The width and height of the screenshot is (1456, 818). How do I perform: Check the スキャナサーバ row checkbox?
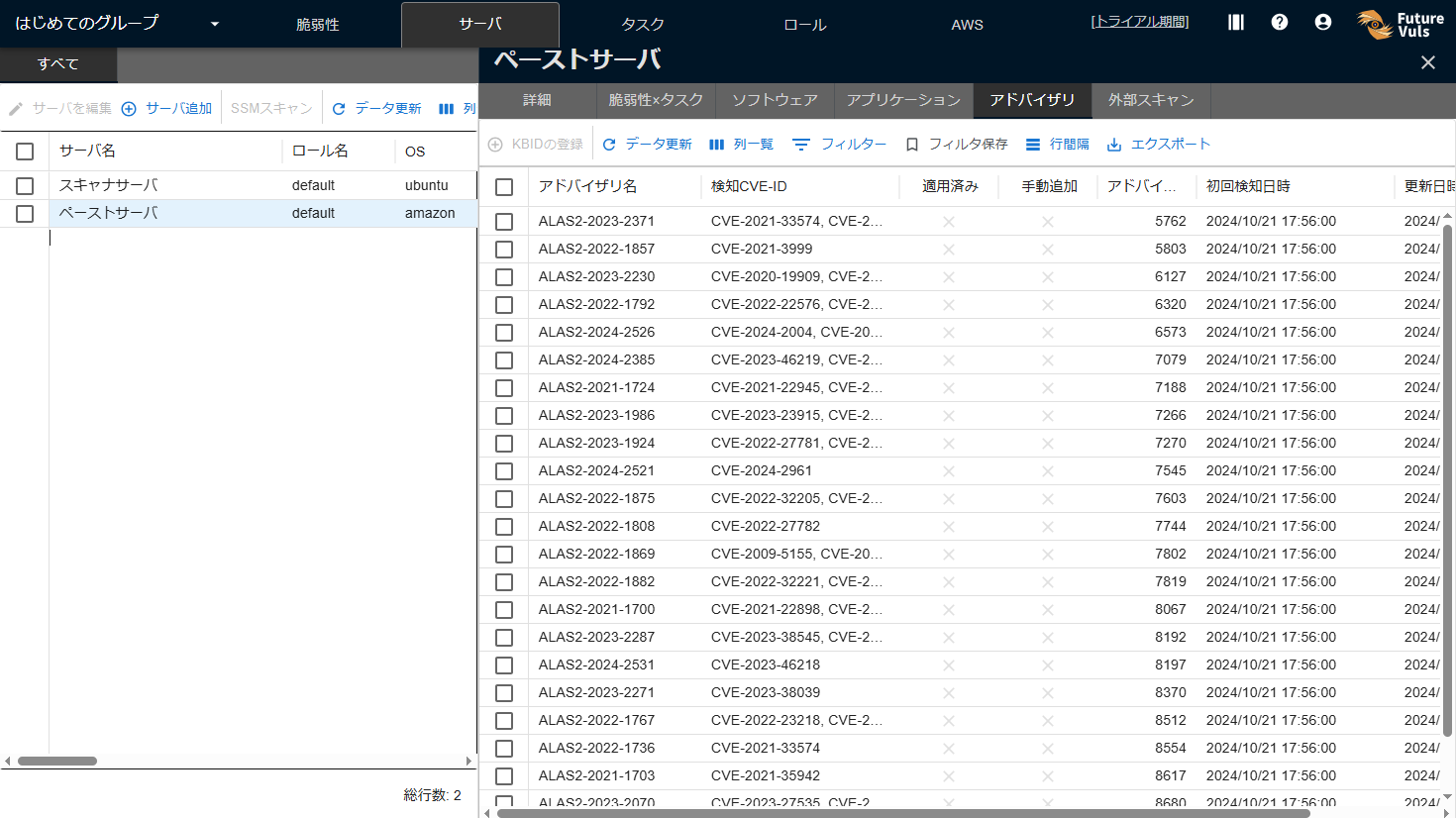pos(25,186)
